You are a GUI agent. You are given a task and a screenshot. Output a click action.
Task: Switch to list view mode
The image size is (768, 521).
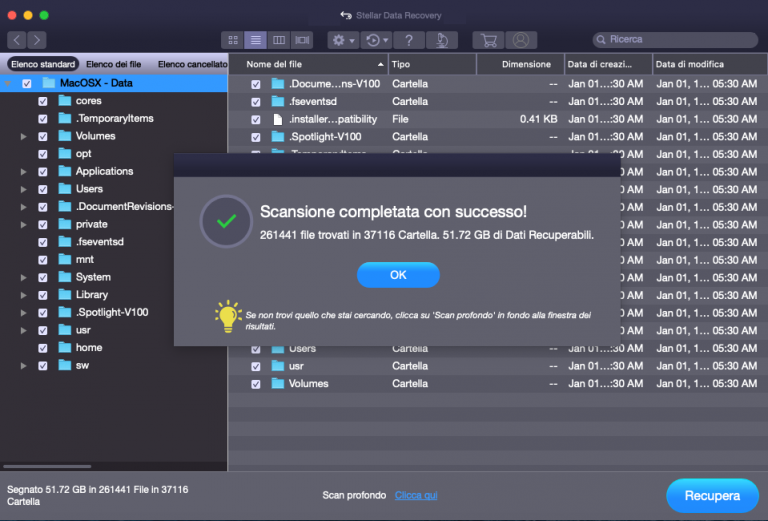[x=256, y=40]
